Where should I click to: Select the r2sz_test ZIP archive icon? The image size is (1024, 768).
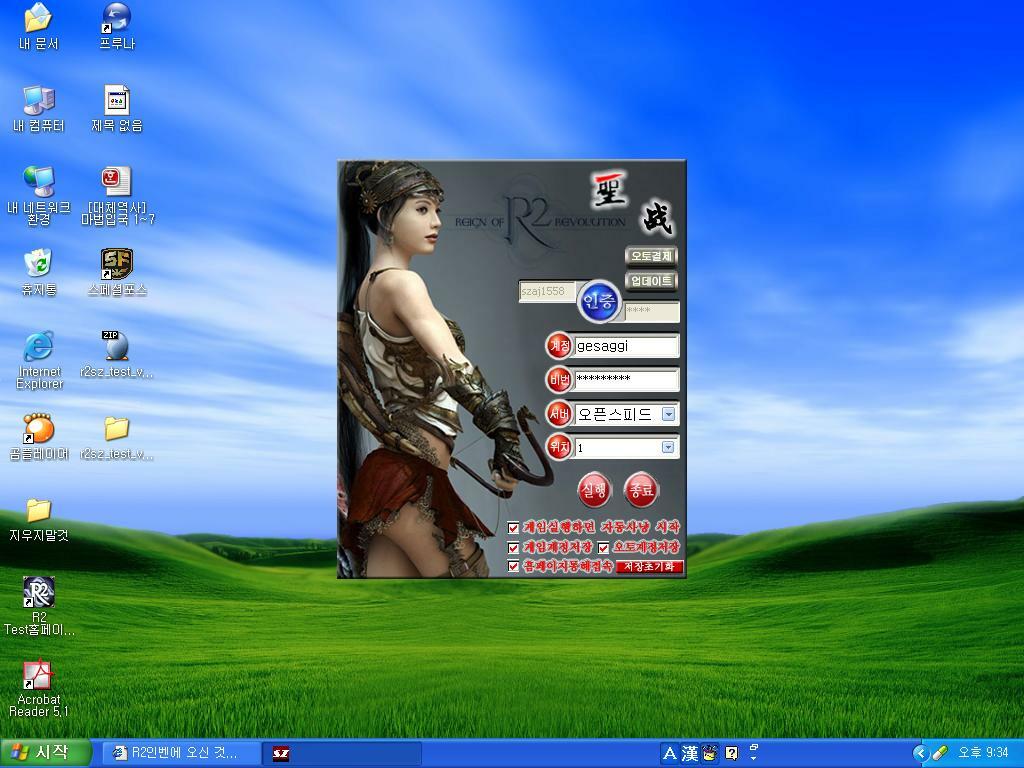click(117, 355)
